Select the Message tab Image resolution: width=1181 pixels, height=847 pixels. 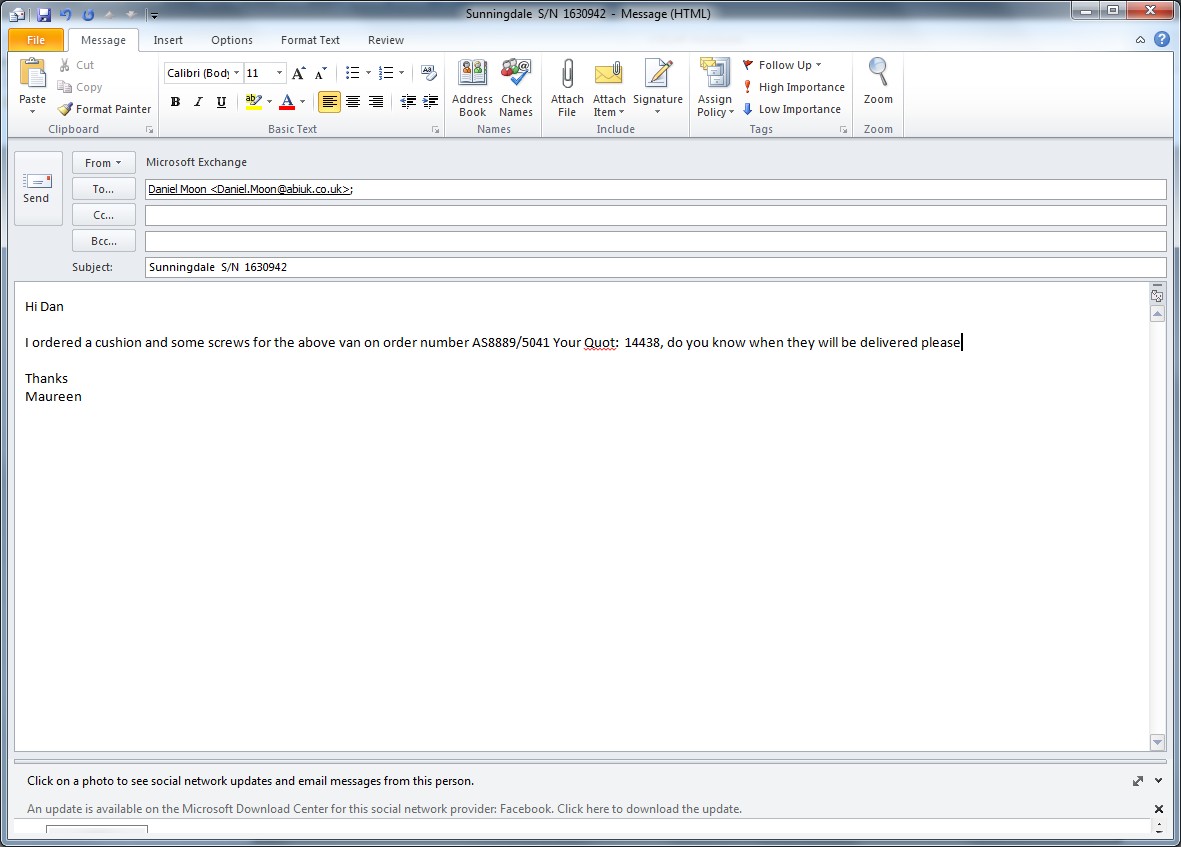pyautogui.click(x=103, y=40)
